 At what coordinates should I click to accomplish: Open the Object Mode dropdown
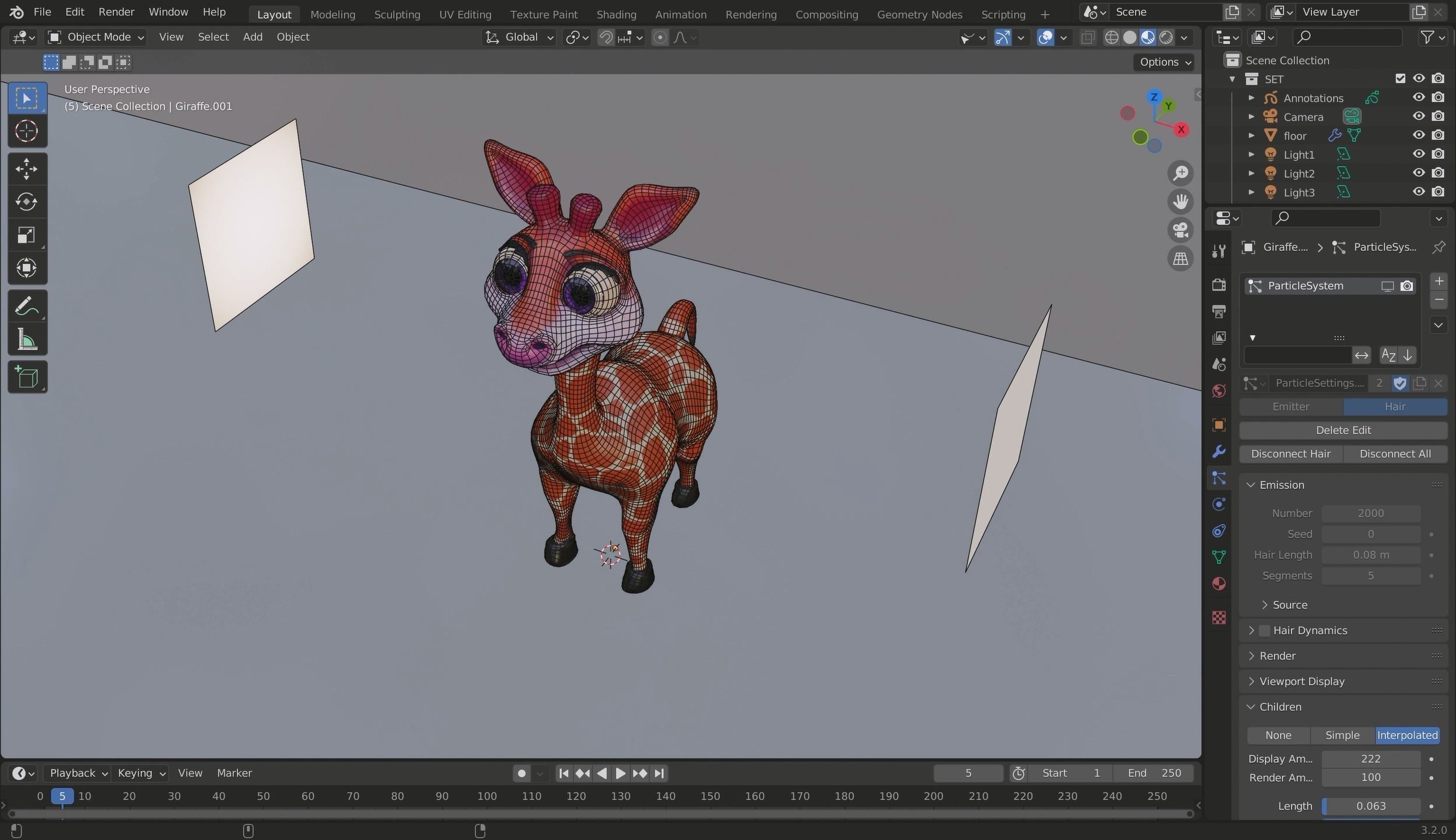pyautogui.click(x=96, y=37)
